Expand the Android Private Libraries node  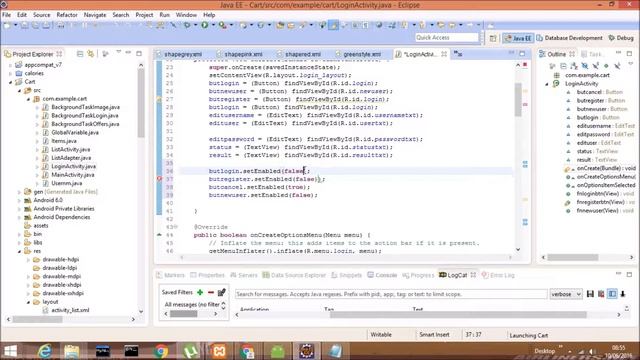tap(19, 209)
